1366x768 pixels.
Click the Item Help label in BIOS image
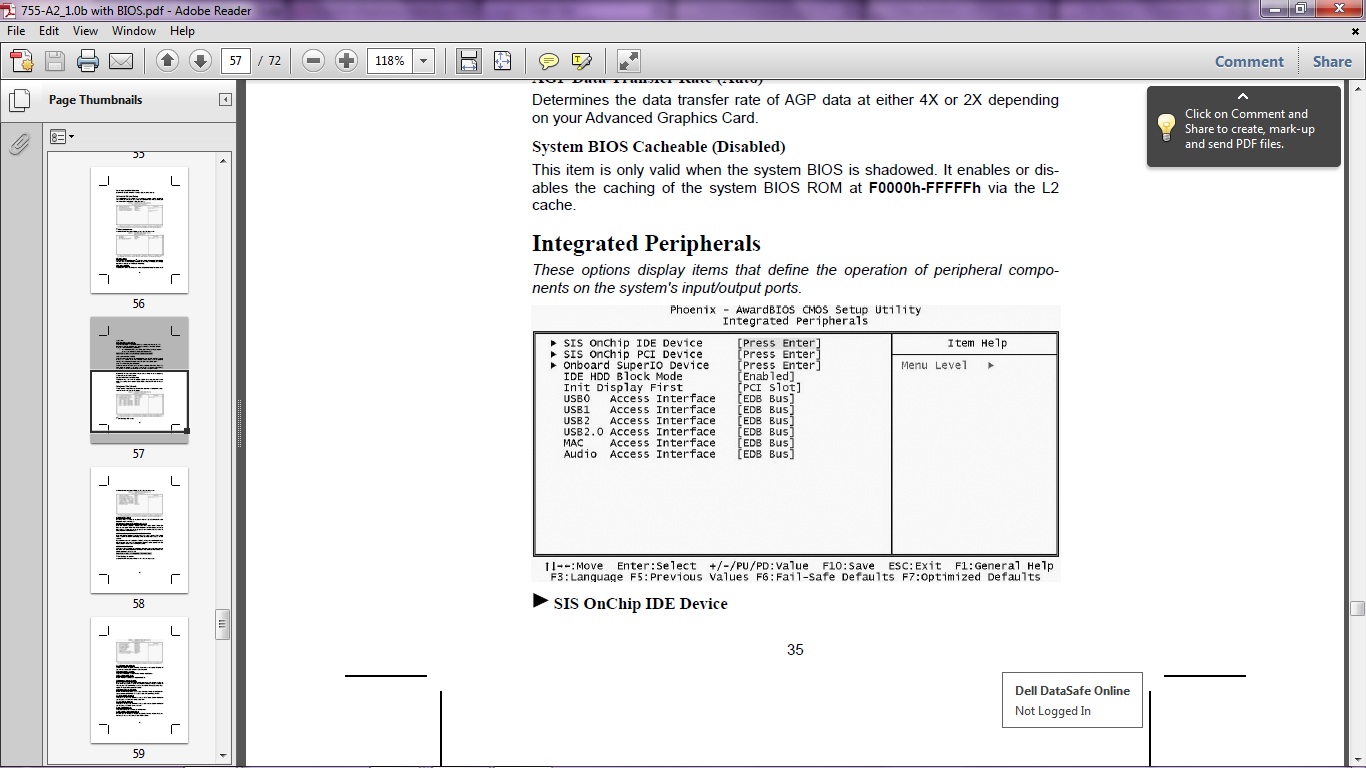click(x=977, y=343)
